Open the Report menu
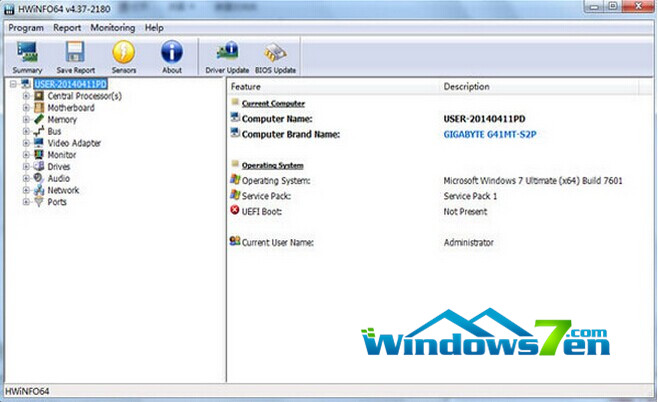658x402 pixels. click(67, 28)
